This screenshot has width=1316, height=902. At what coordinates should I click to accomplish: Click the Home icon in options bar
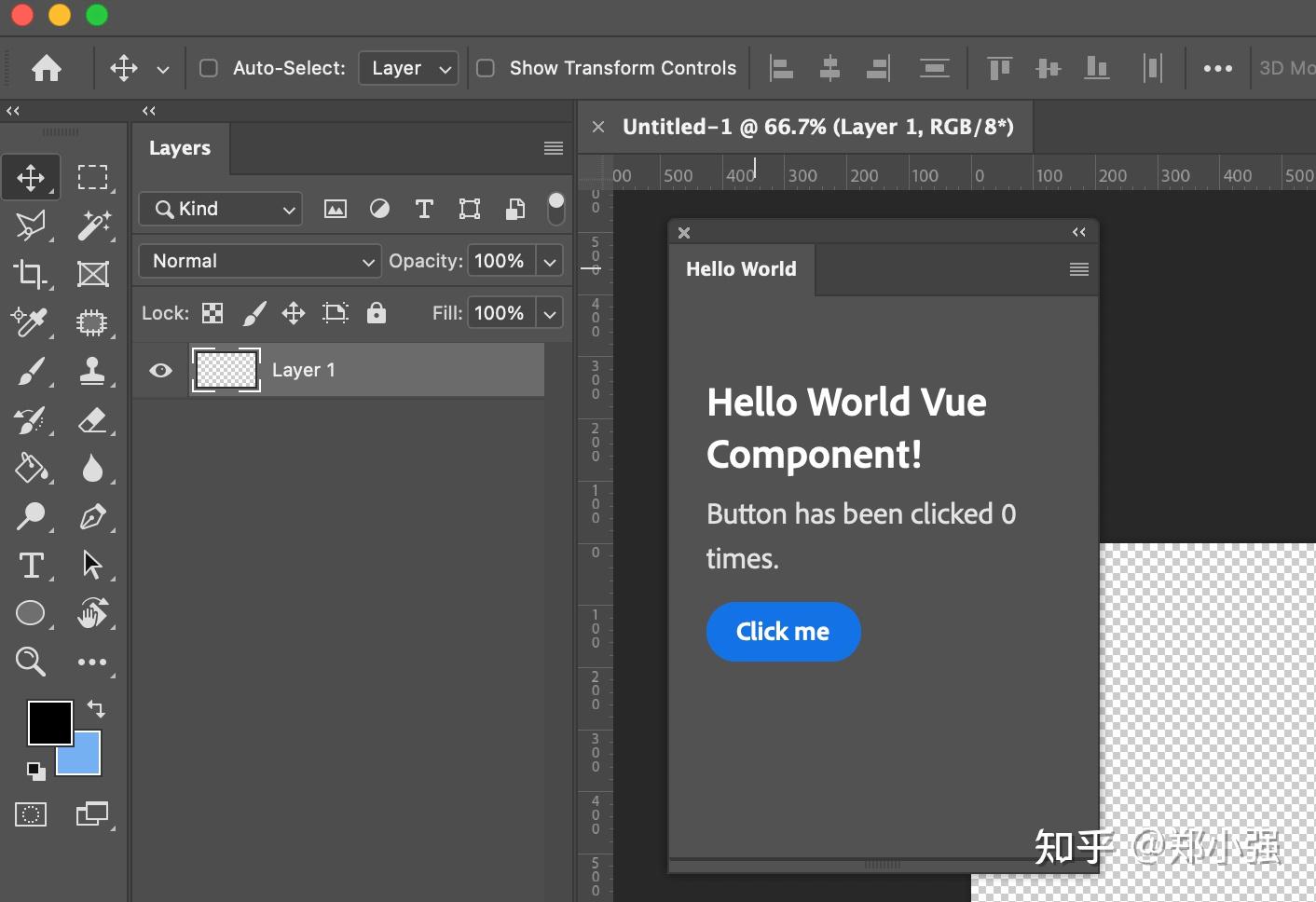pyautogui.click(x=47, y=68)
